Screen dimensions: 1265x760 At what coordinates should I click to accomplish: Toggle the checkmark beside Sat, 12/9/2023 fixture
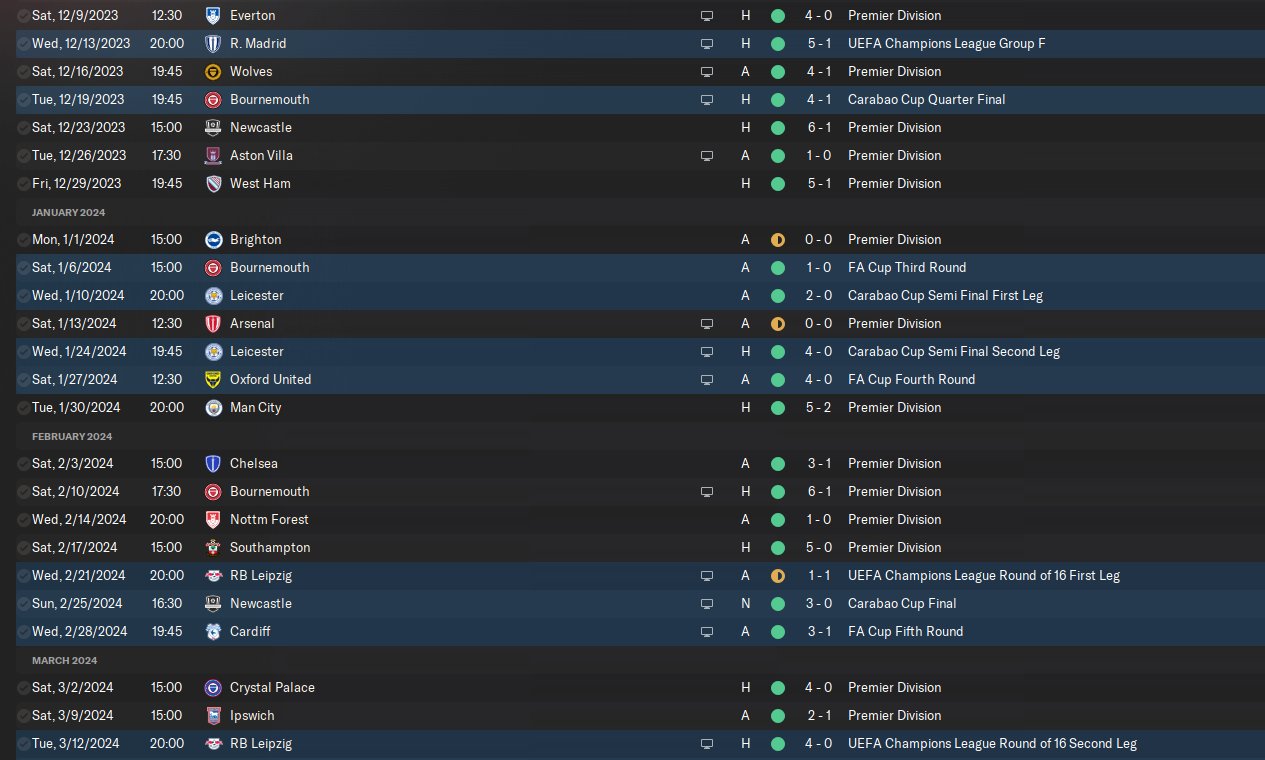point(24,15)
